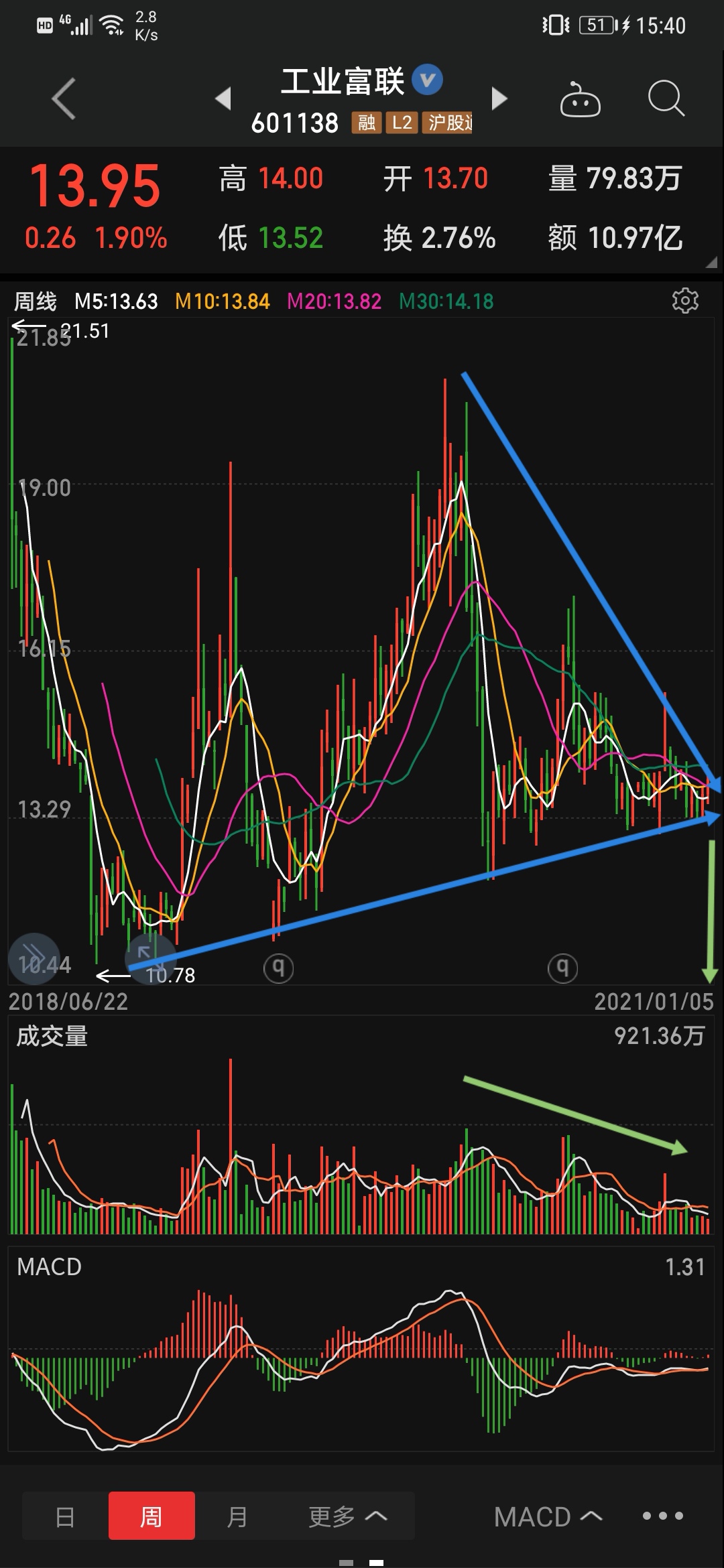Open chart settings gear icon

(x=685, y=301)
